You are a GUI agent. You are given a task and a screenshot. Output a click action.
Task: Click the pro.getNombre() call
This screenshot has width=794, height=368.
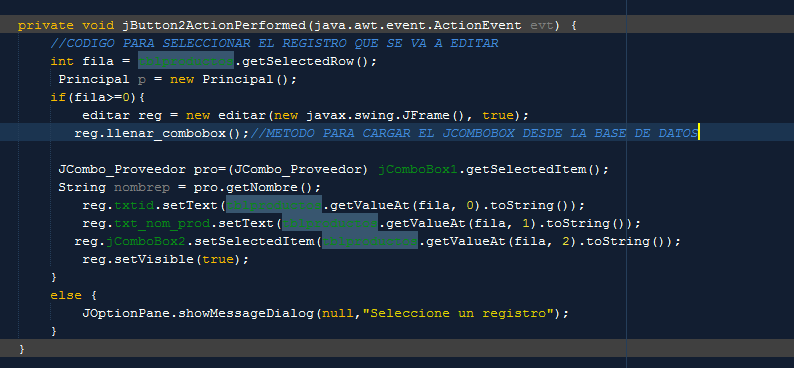[x=254, y=188]
